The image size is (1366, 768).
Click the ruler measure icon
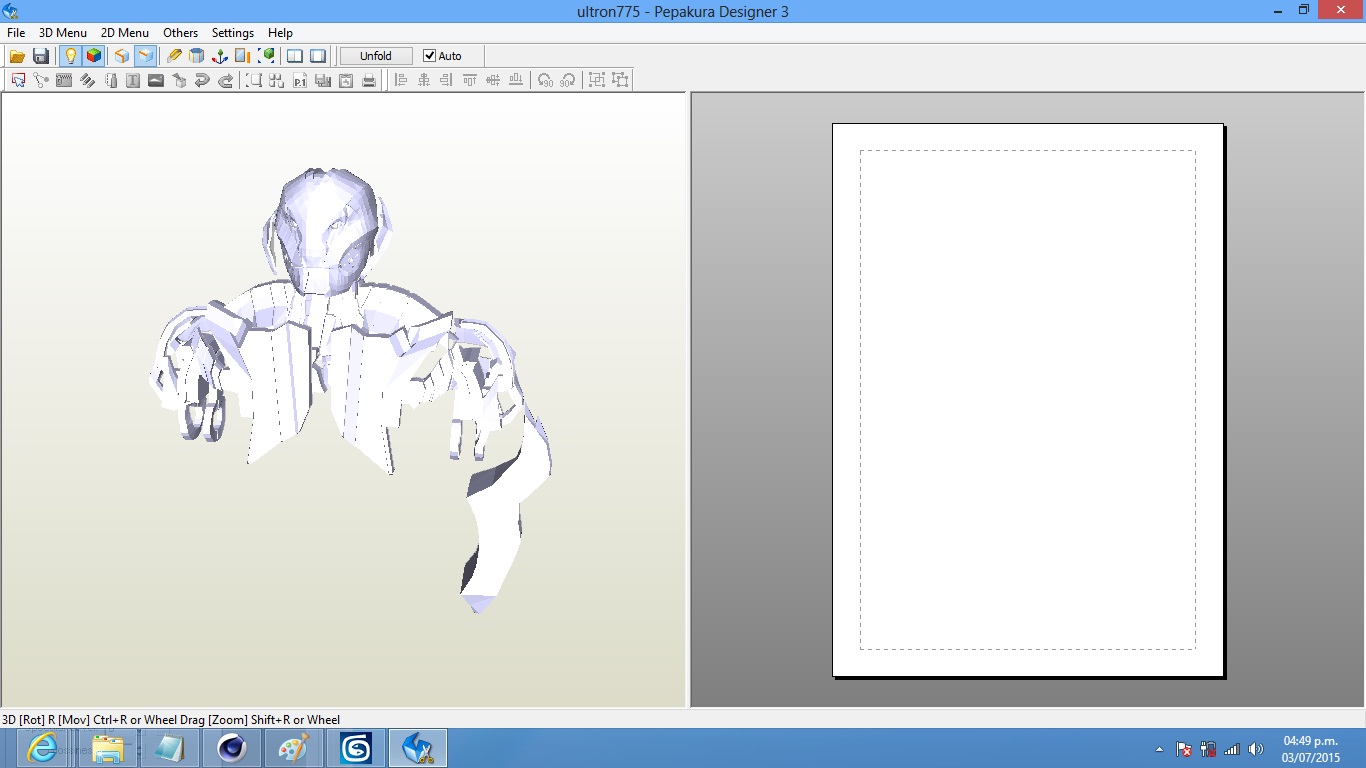pyautogui.click(x=110, y=80)
